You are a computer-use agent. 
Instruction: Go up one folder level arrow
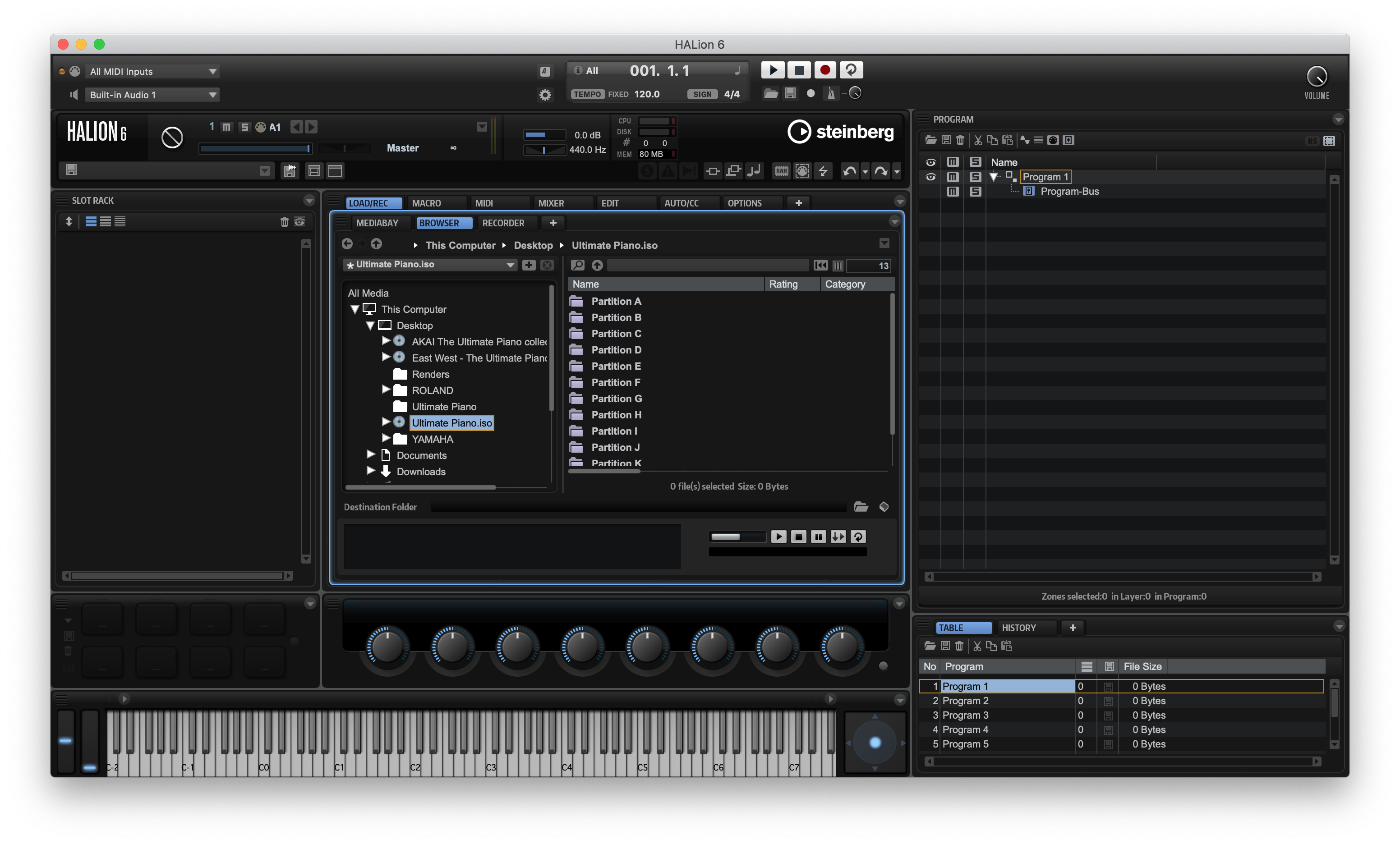coord(376,243)
